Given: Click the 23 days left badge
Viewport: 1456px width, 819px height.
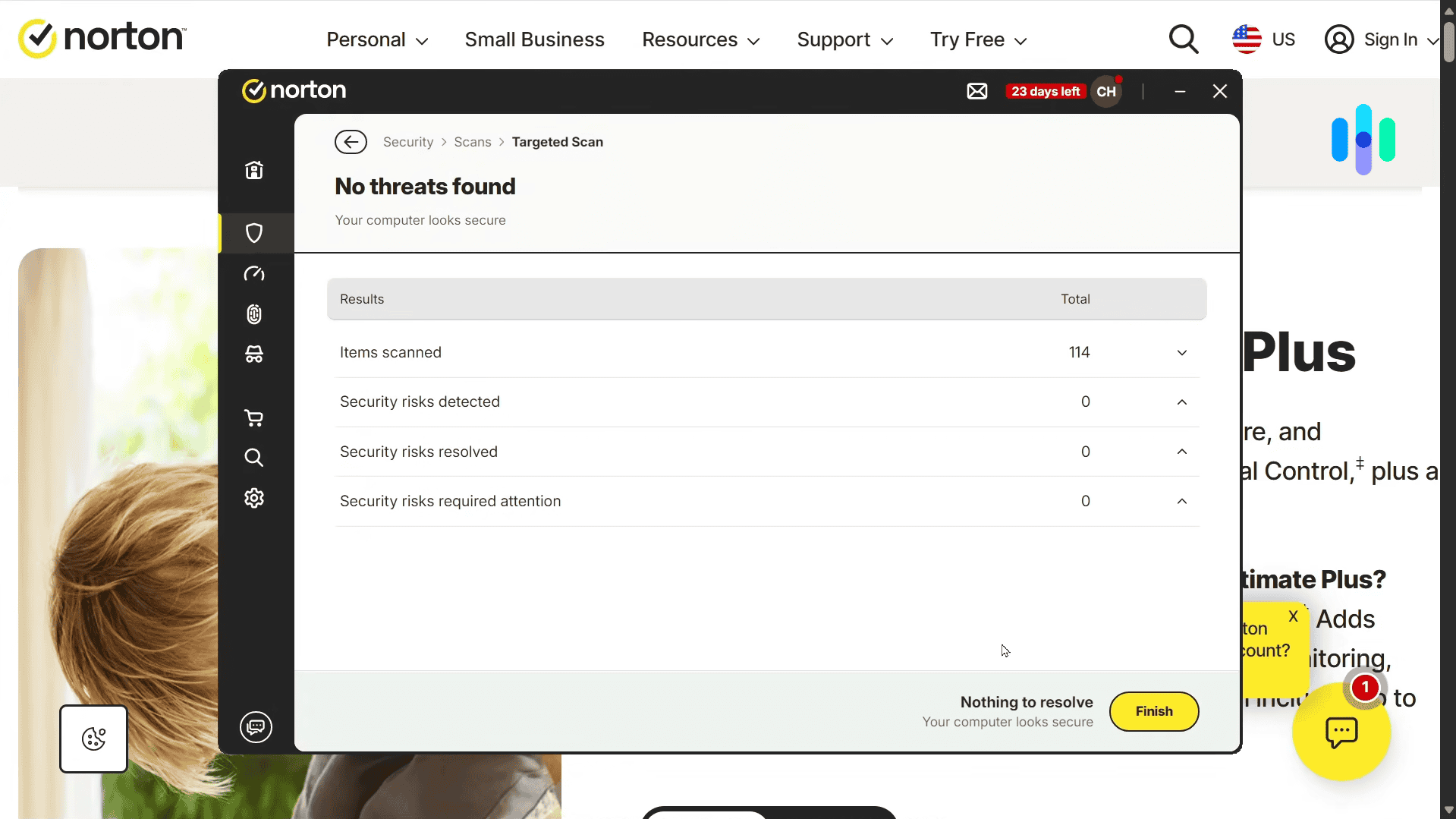Looking at the screenshot, I should [1046, 92].
